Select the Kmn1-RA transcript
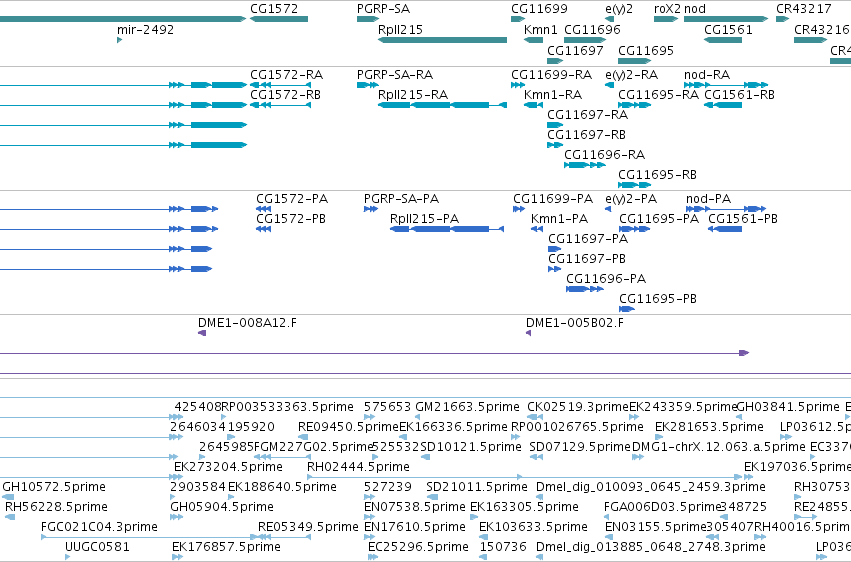This screenshot has height=562, width=851. tap(534, 105)
